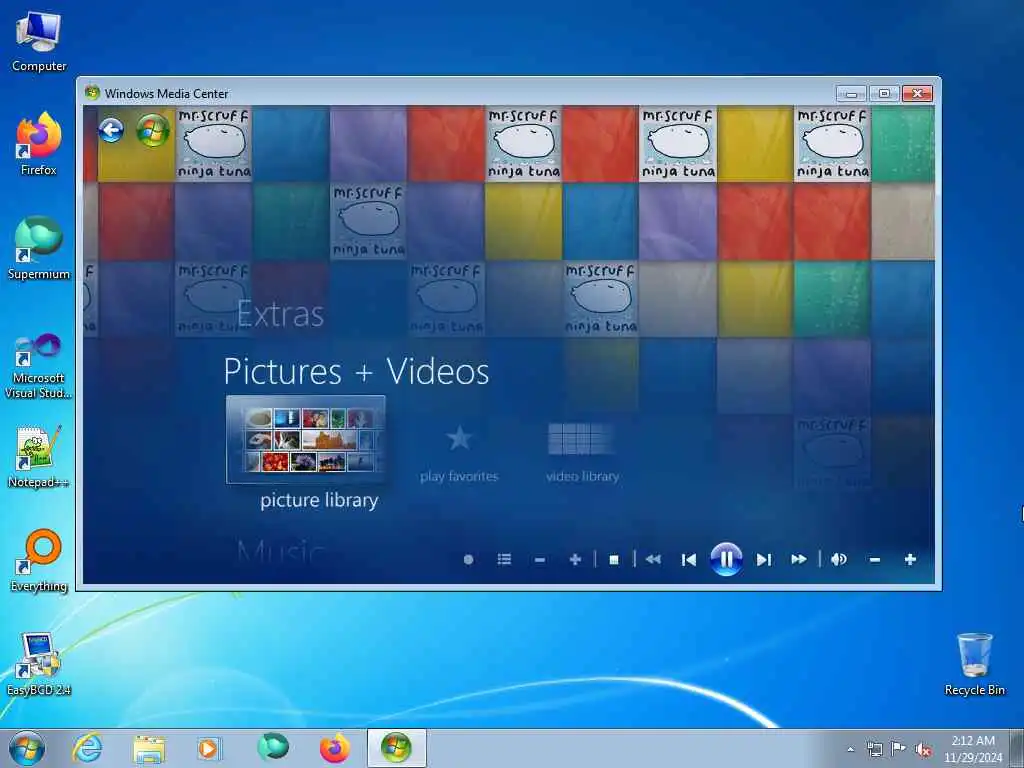Open the EasyBCD 2.4 desktop shortcut
Viewport: 1024px width, 768px height.
point(39,664)
